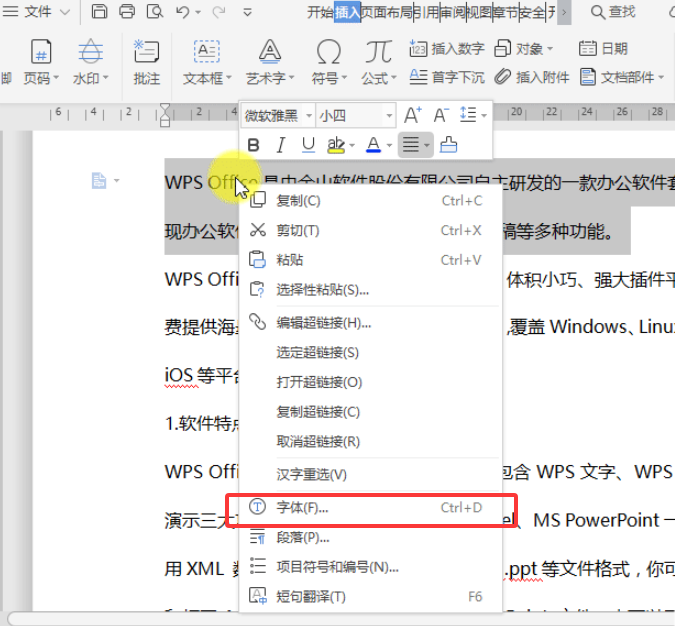The width and height of the screenshot is (675, 626).
Task: Select 打开超链接(O) menu entry
Action: tap(370, 382)
